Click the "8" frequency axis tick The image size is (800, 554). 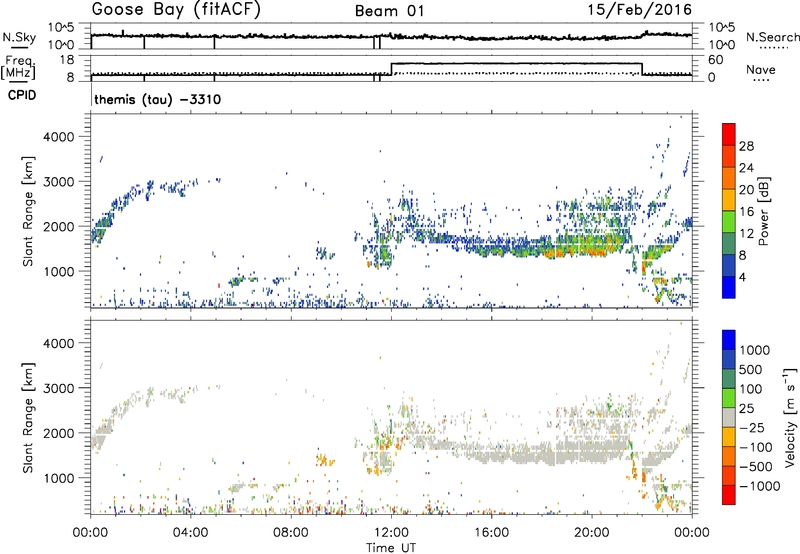(70, 77)
